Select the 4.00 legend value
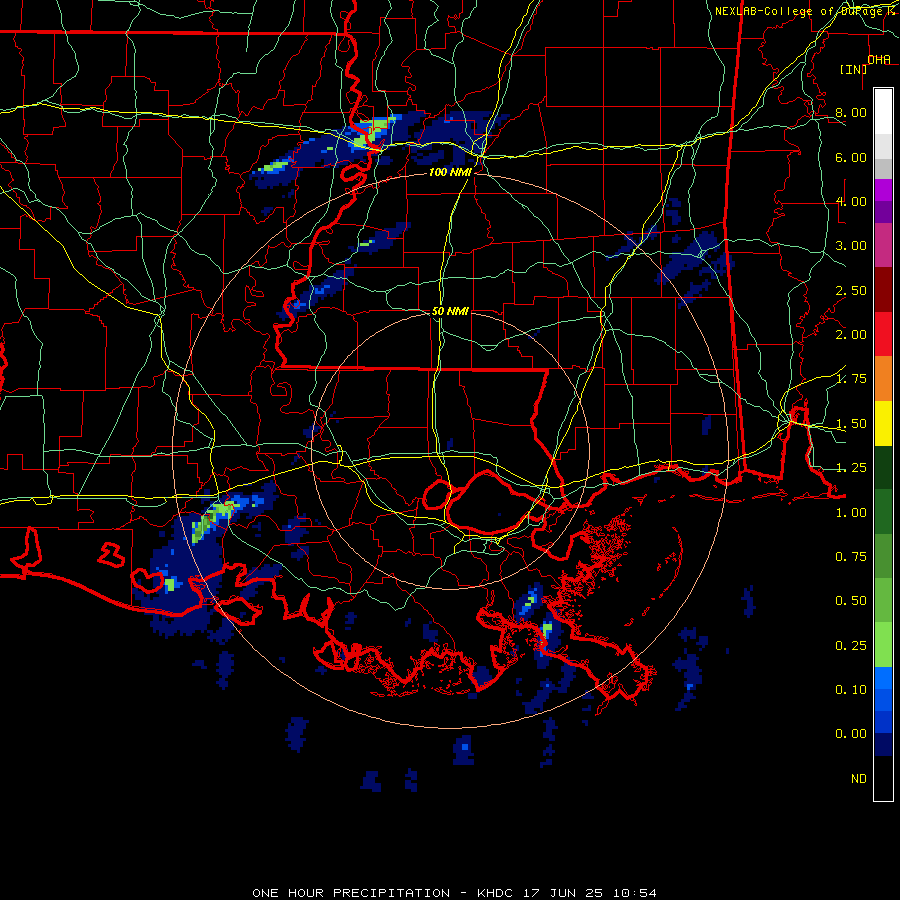The image size is (900, 900). [851, 201]
